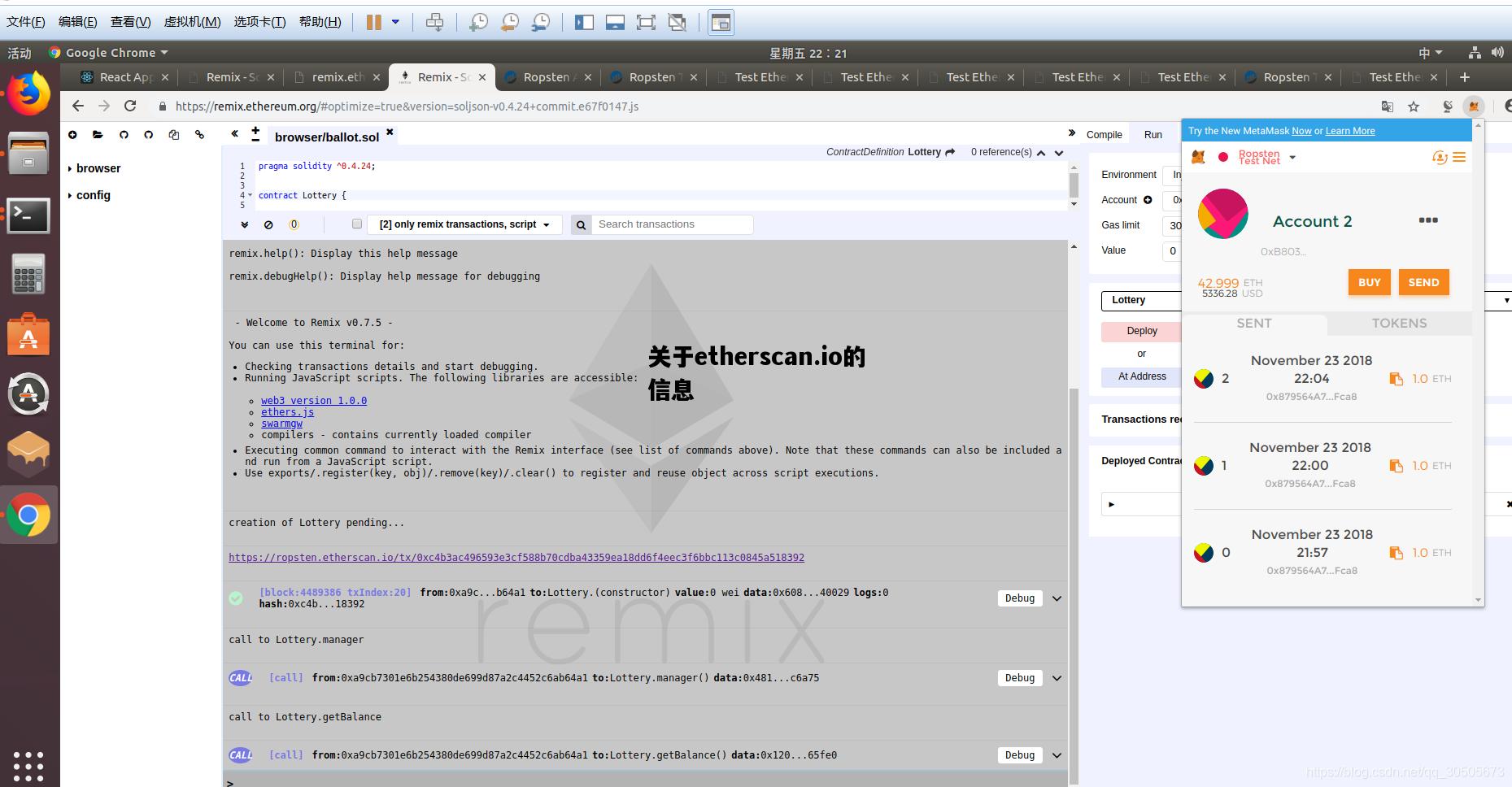
Task: Copy all files to another instance icon
Action: 173,135
